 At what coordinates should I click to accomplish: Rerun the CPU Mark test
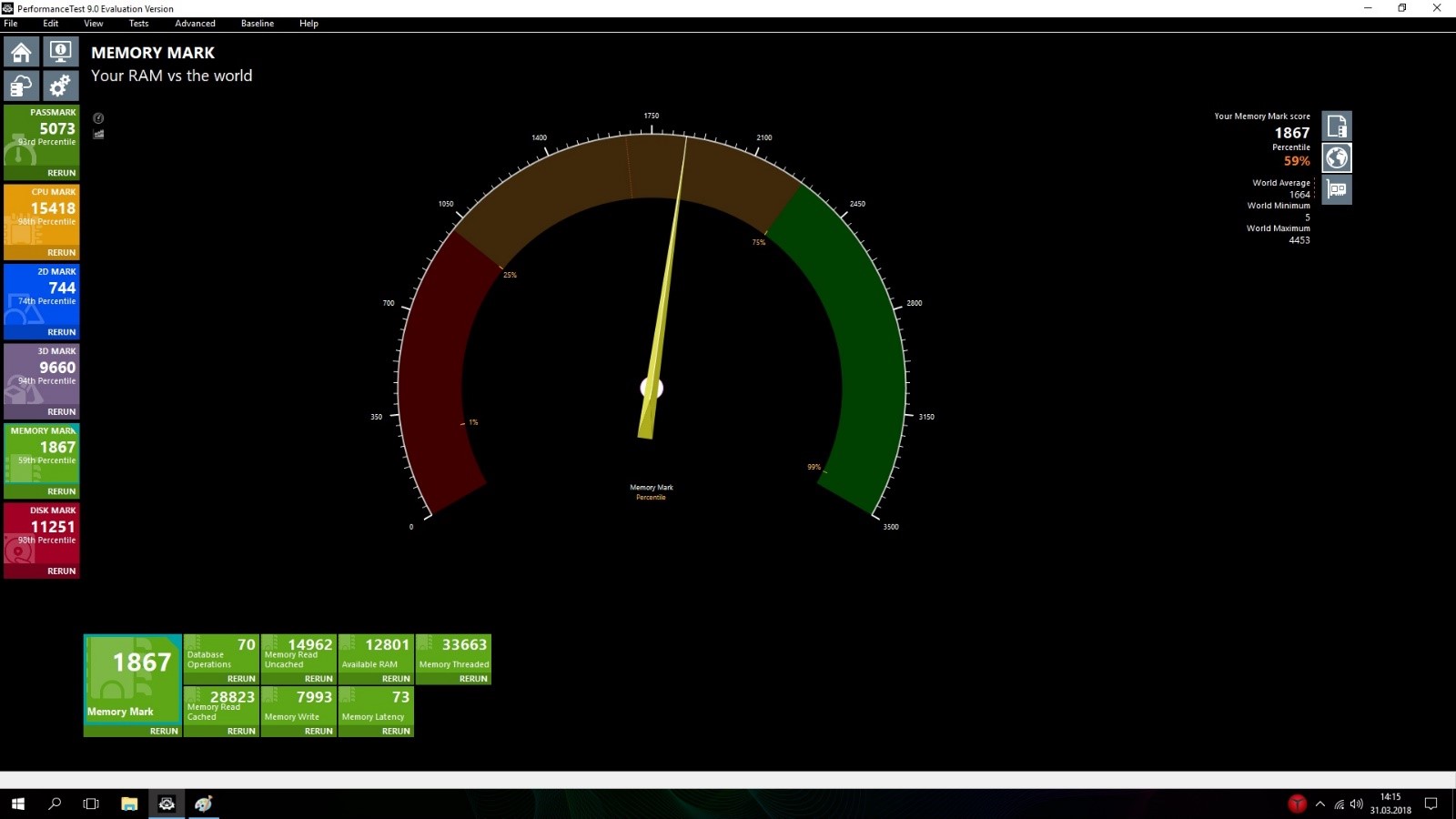tap(61, 253)
